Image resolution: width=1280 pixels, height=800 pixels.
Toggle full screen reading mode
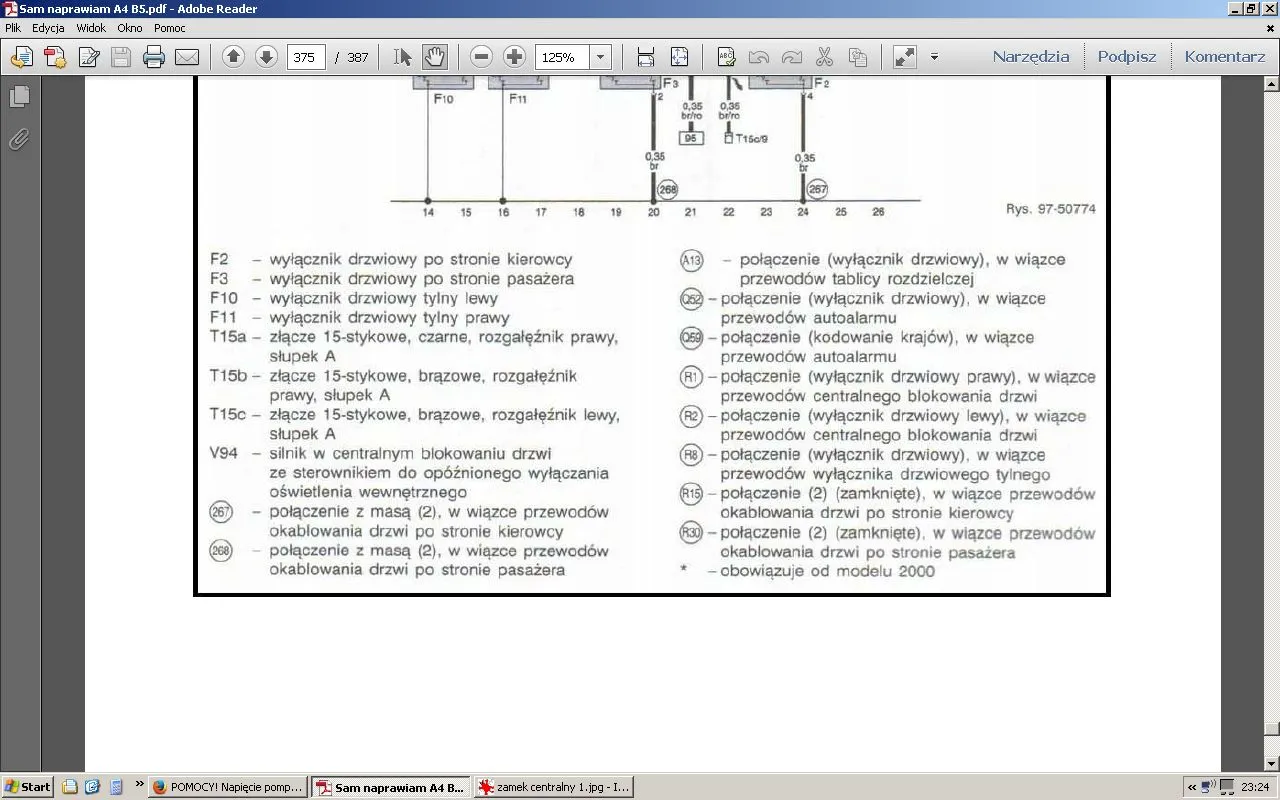pos(903,57)
